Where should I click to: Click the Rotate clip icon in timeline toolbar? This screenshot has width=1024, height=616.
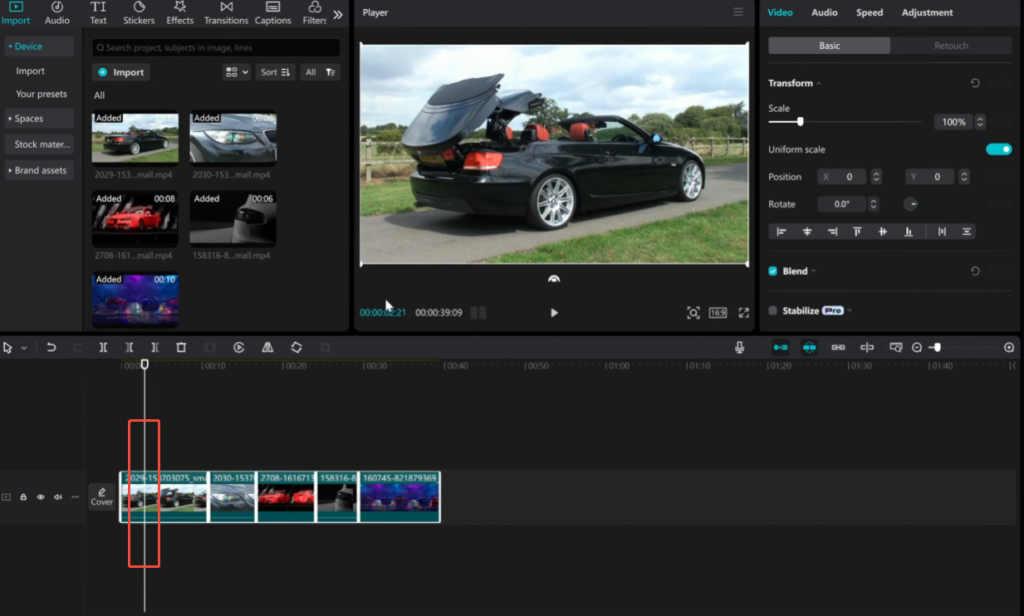click(x=296, y=347)
